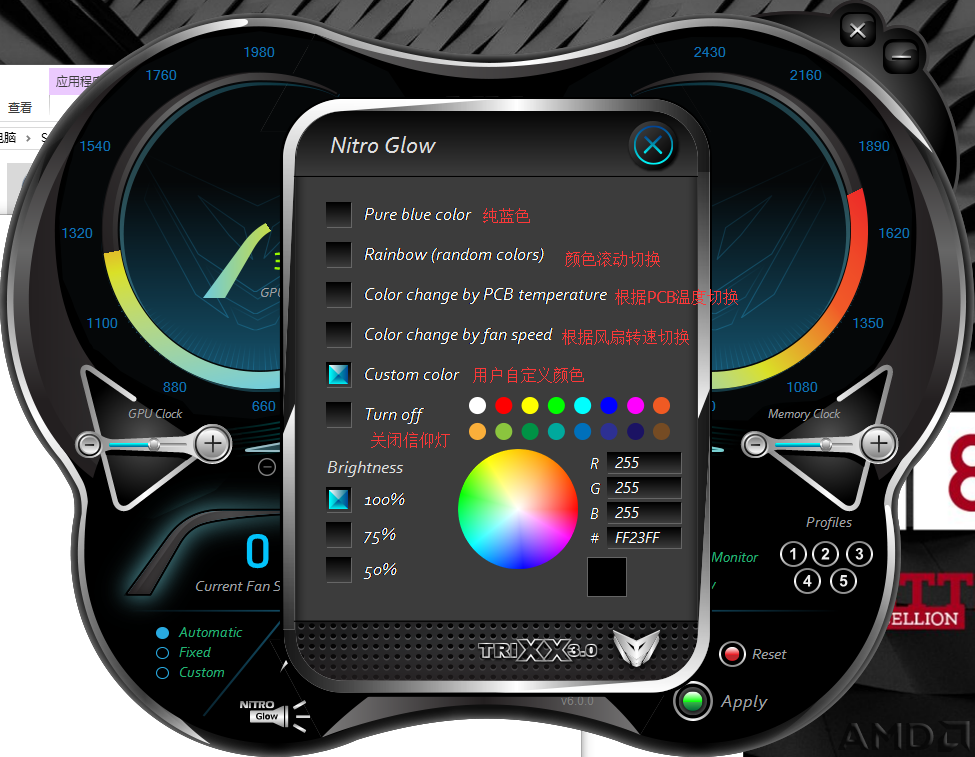Click the red Reset button
Viewport: 975px width, 757px height.
732,654
